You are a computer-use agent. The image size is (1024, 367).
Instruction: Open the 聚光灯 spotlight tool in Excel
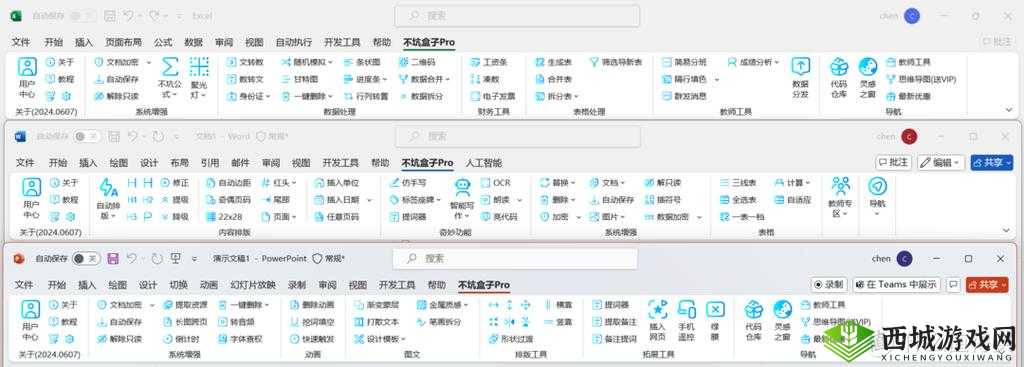click(x=199, y=78)
